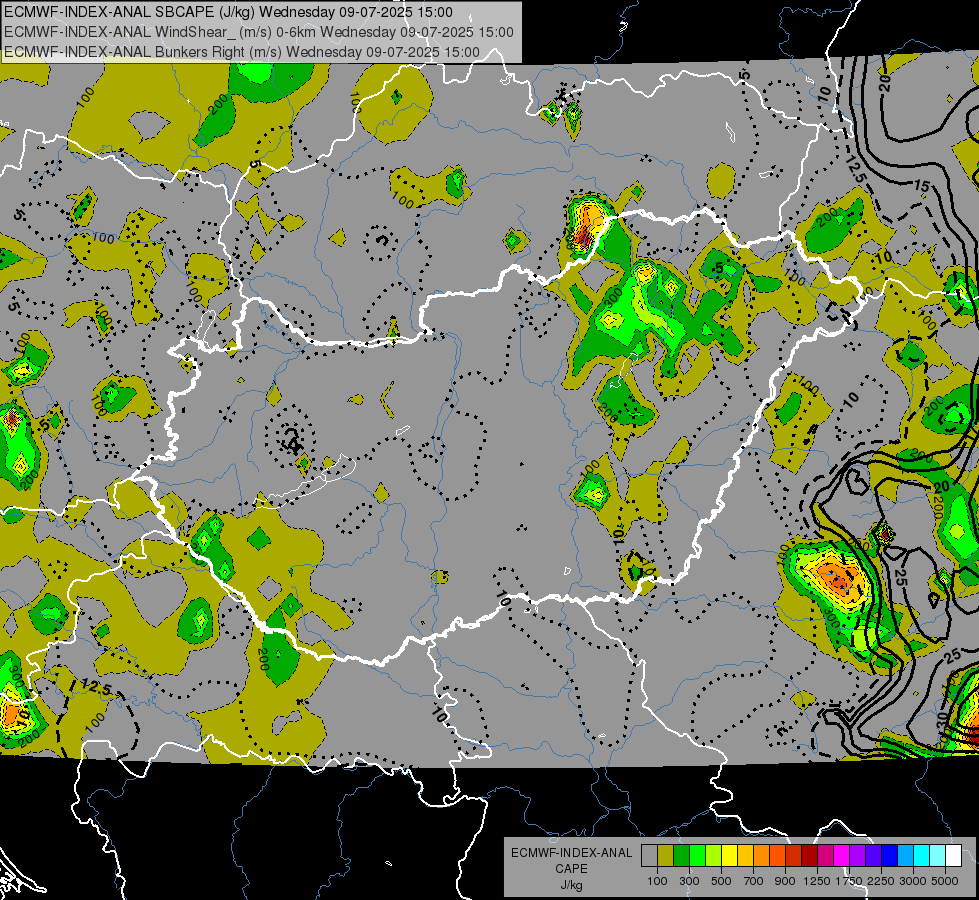
Task: Click the 1750 tick label under the legend
Action: (849, 881)
